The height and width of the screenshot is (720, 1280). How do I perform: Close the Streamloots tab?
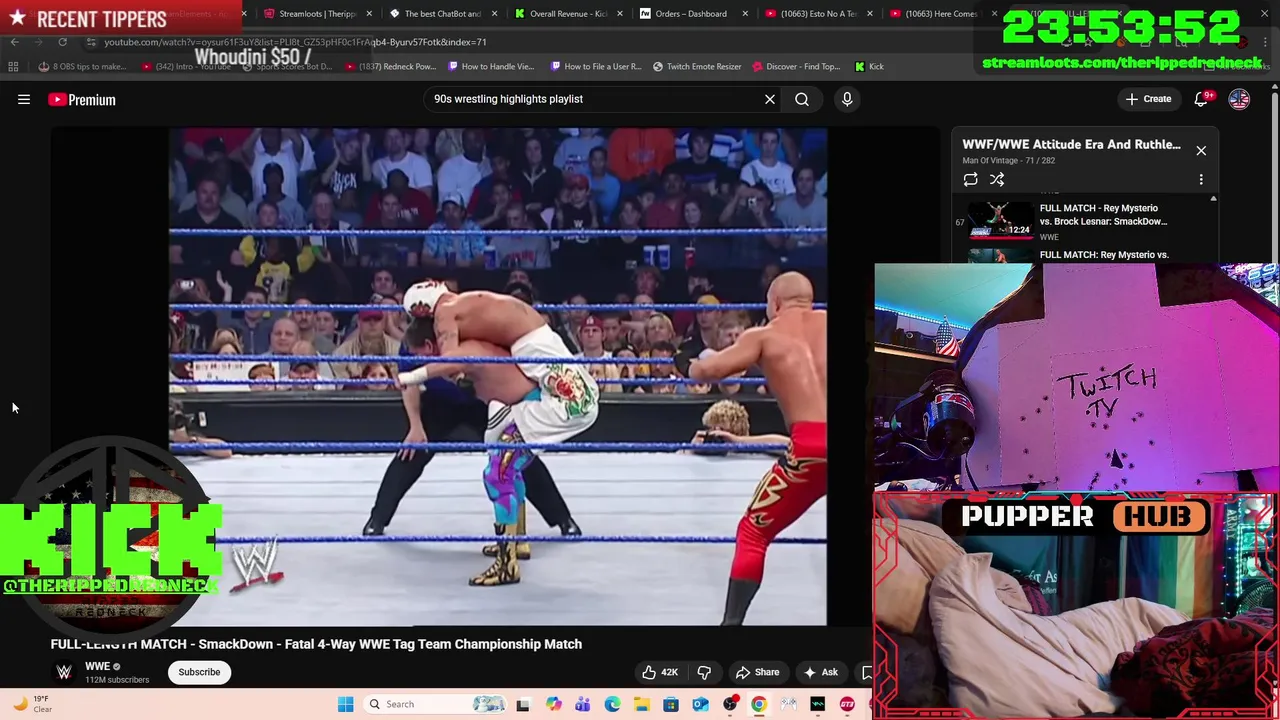(x=369, y=14)
